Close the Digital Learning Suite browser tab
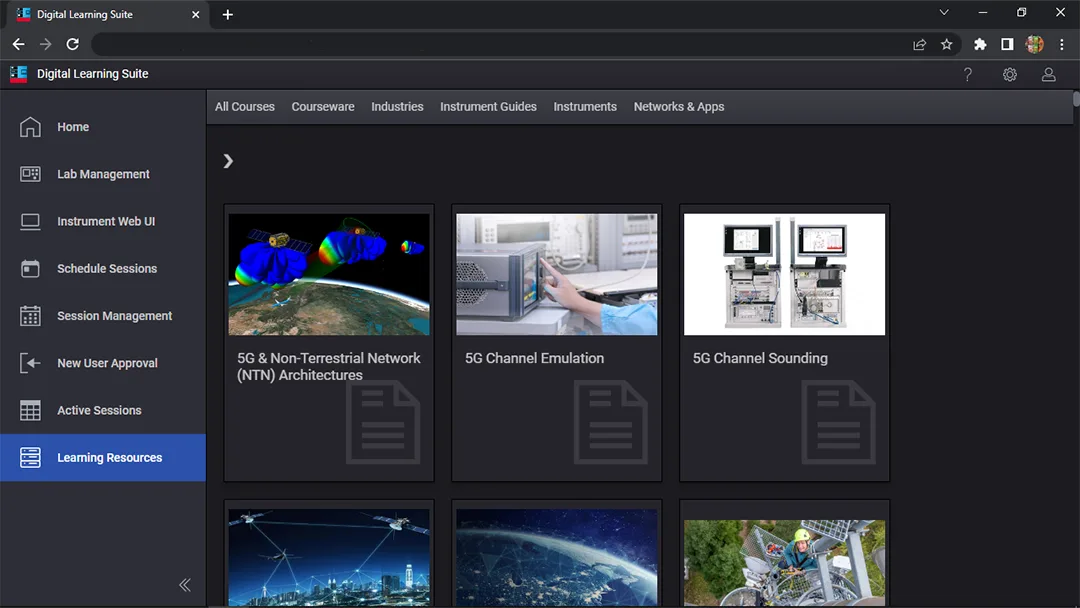Image resolution: width=1080 pixels, height=608 pixels. (x=196, y=14)
